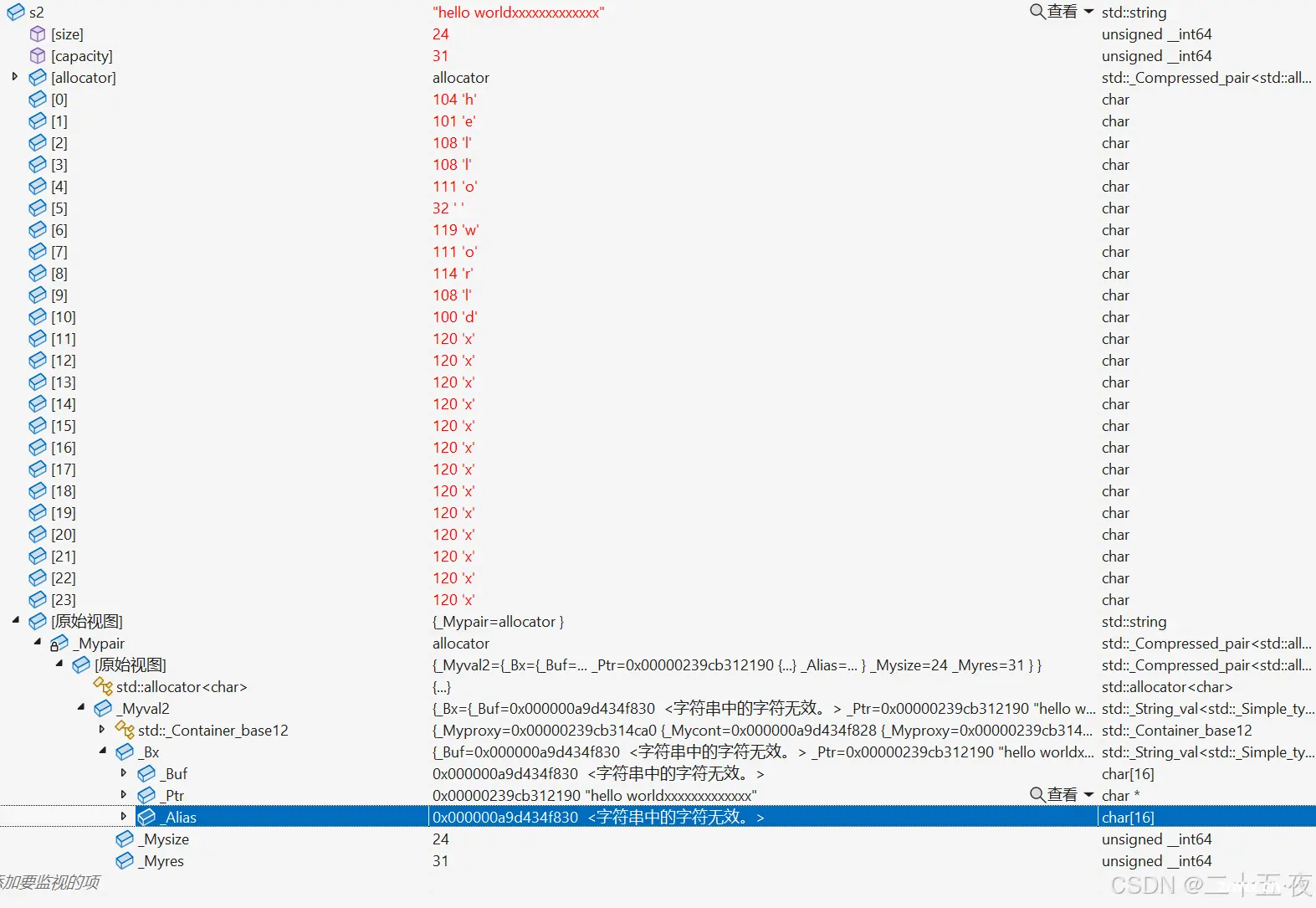Expand the _Buf node
The width and height of the screenshot is (1316, 908).
(124, 773)
